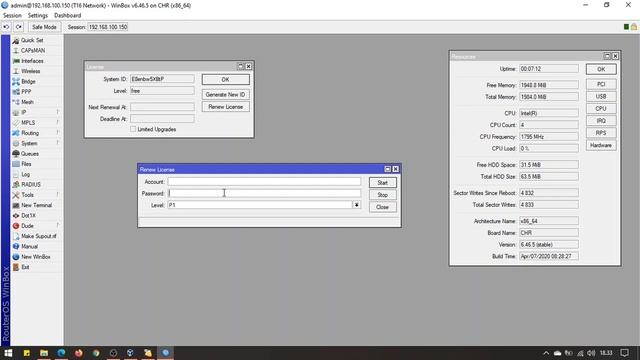640x360 pixels.
Task: Open the Mesh menu
Action: tap(27, 102)
